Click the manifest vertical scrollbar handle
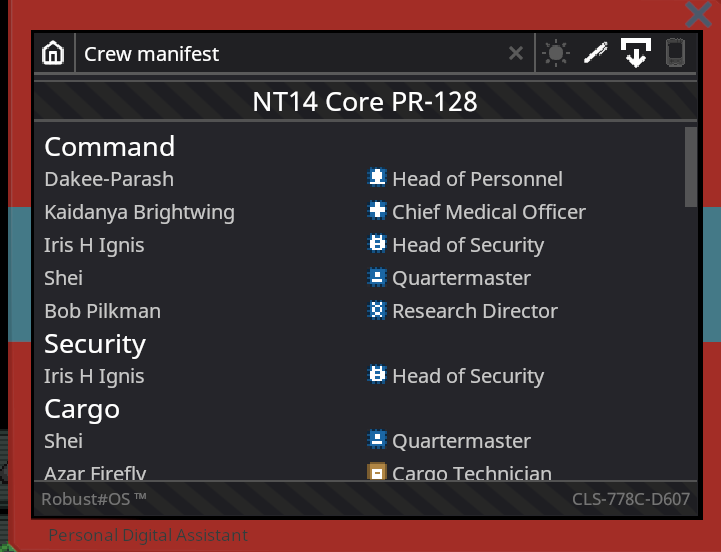Image resolution: width=721 pixels, height=552 pixels. coord(691,167)
